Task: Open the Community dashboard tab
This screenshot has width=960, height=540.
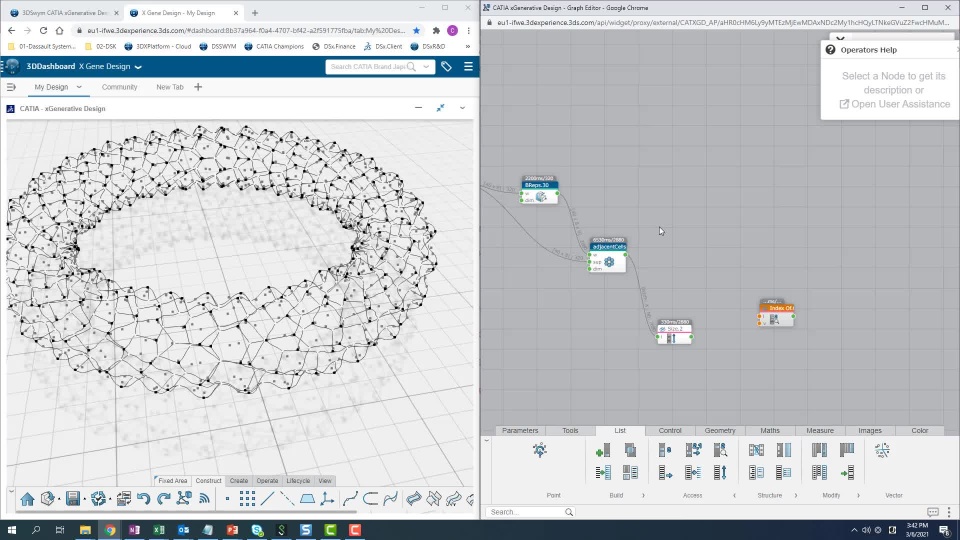Action: [119, 87]
